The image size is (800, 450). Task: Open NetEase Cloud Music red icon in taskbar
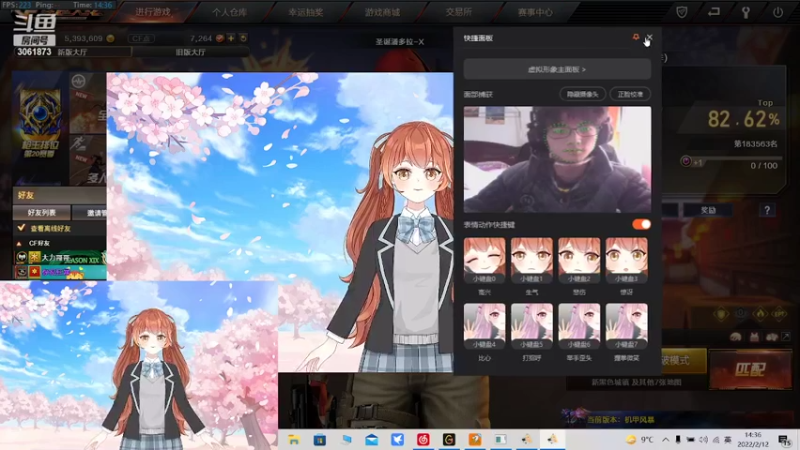423,439
